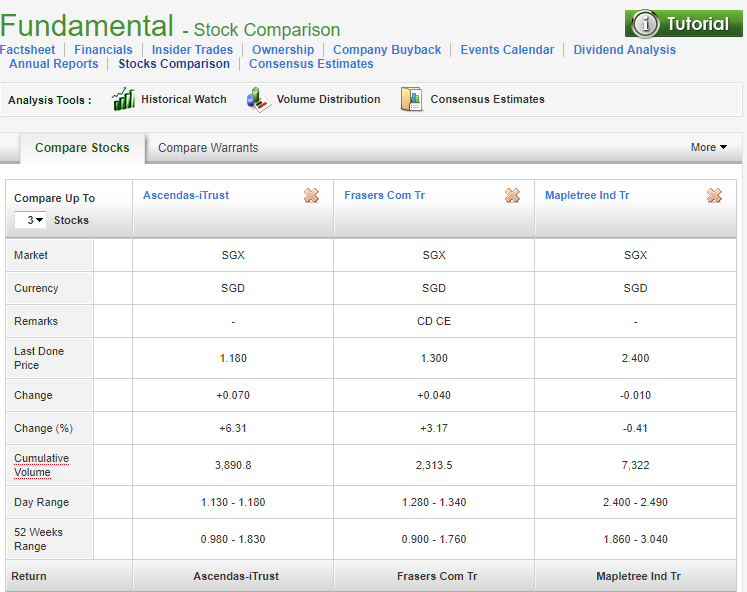This screenshot has width=747, height=592.
Task: Click the -0.010 change value
Action: point(635,395)
